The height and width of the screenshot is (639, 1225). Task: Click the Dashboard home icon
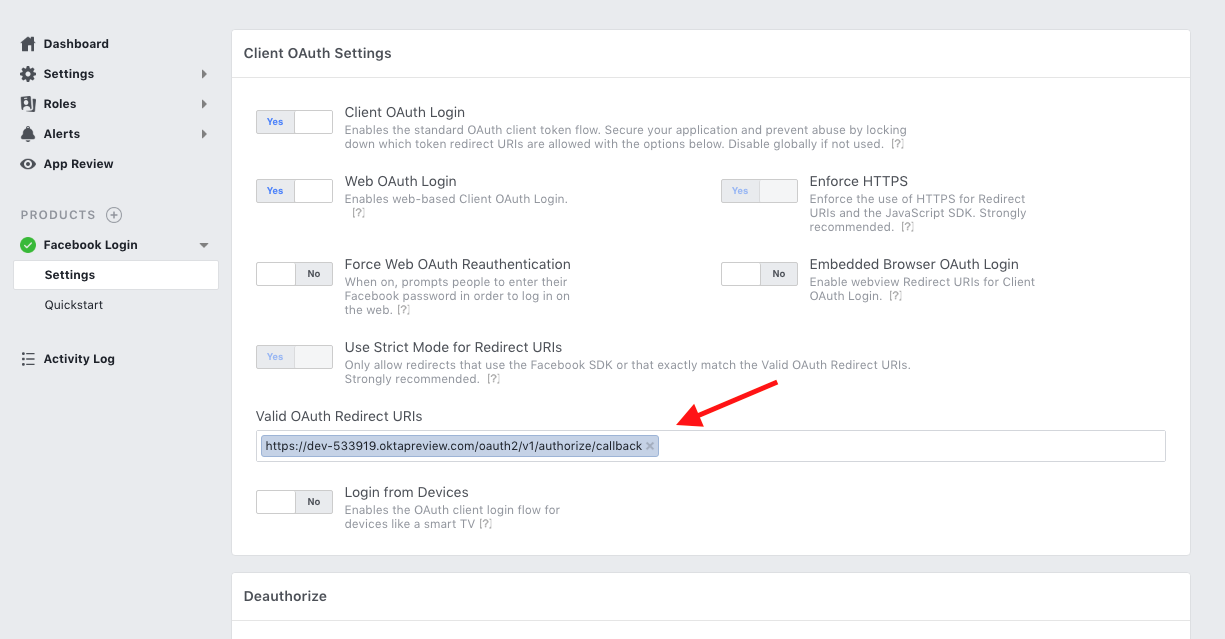pos(28,44)
